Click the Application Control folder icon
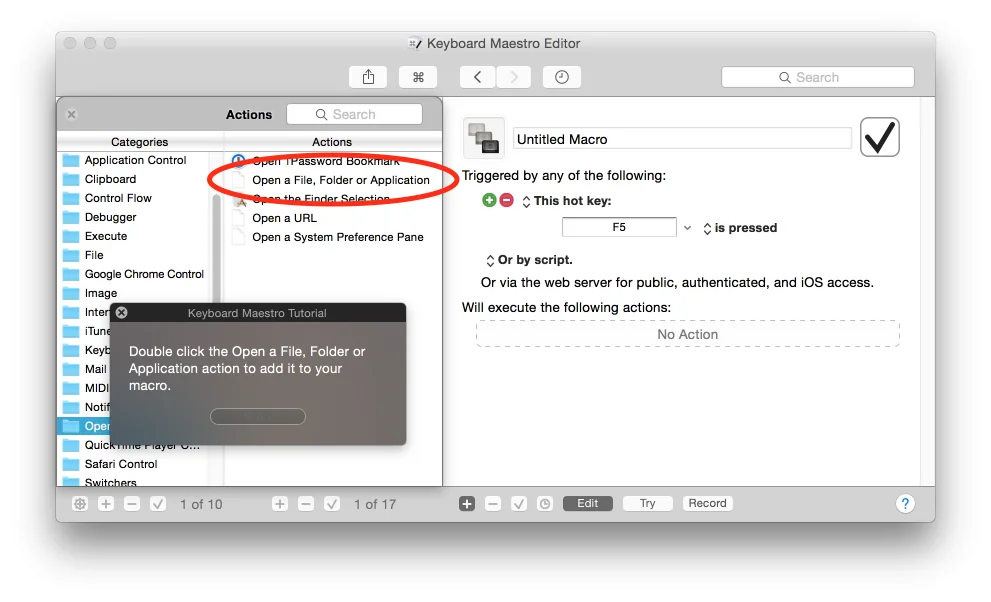This screenshot has width=991, height=602. tap(71, 160)
